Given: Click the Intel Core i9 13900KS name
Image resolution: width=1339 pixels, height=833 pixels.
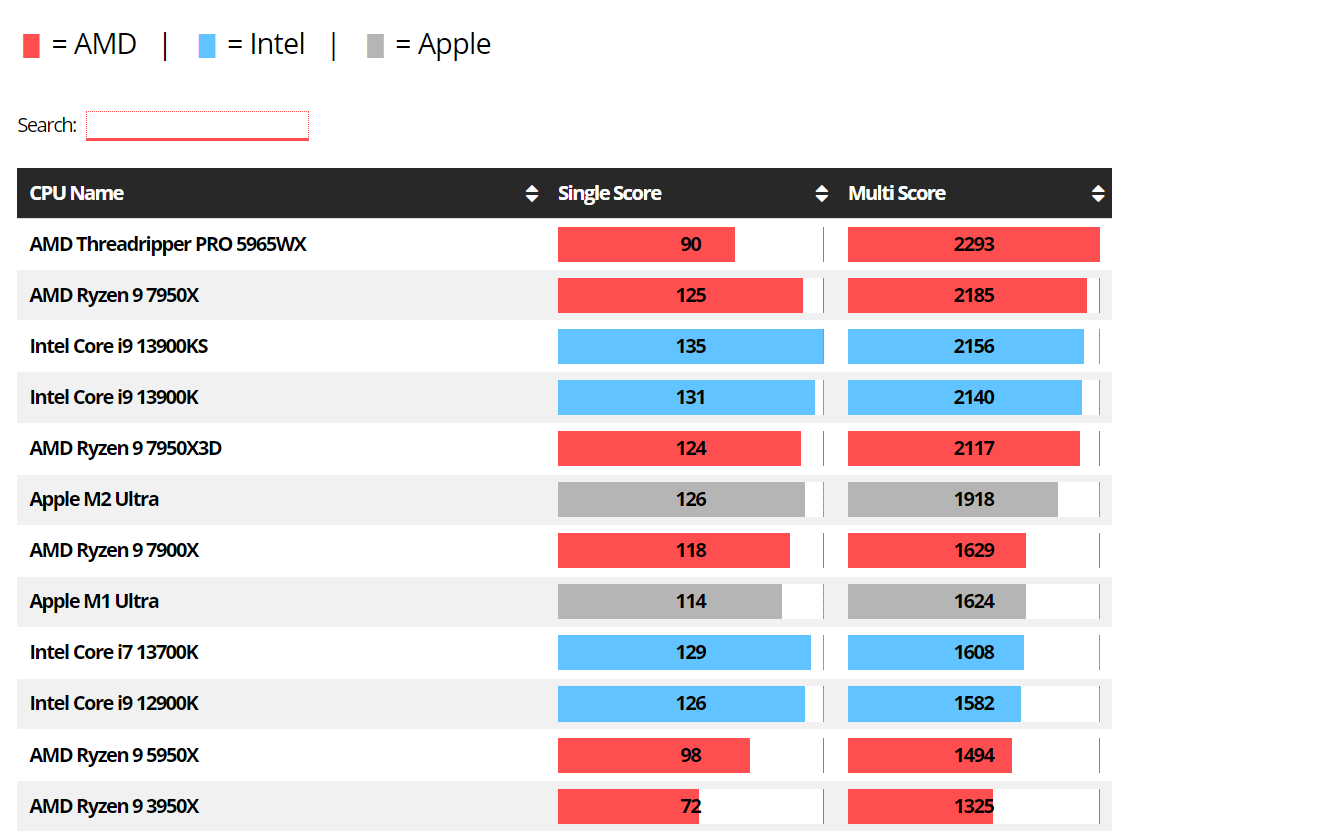Looking at the screenshot, I should 119,347.
